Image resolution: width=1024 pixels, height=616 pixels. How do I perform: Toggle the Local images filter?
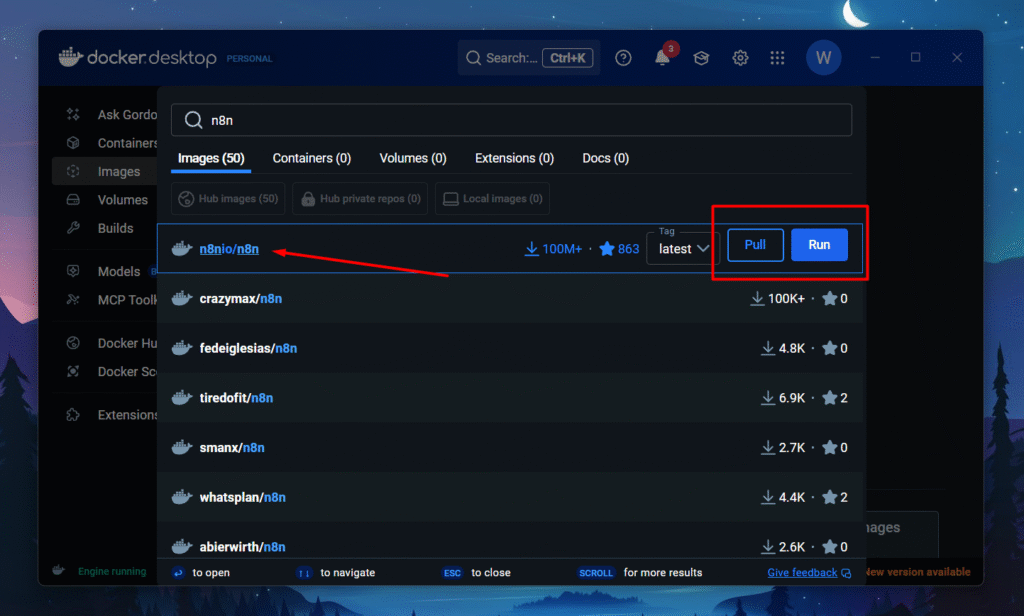[x=492, y=199]
